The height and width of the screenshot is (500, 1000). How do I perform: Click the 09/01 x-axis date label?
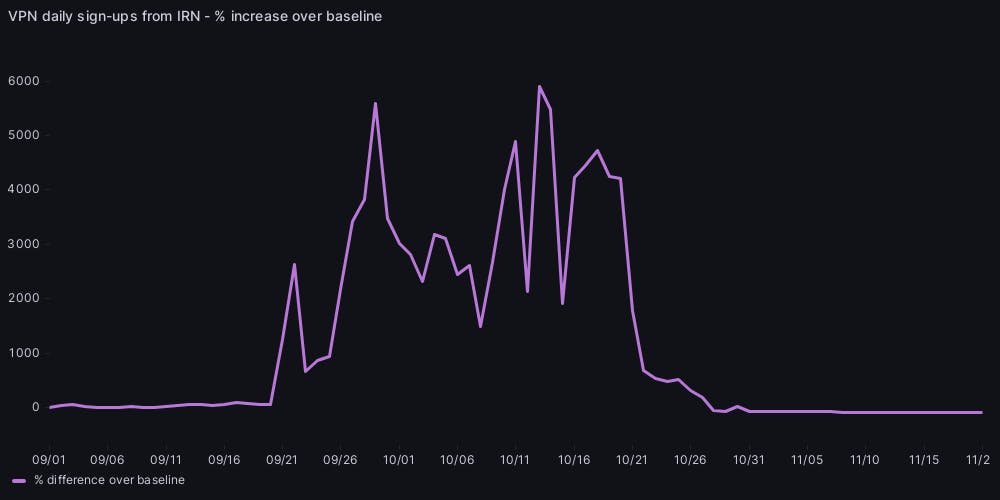(x=50, y=460)
